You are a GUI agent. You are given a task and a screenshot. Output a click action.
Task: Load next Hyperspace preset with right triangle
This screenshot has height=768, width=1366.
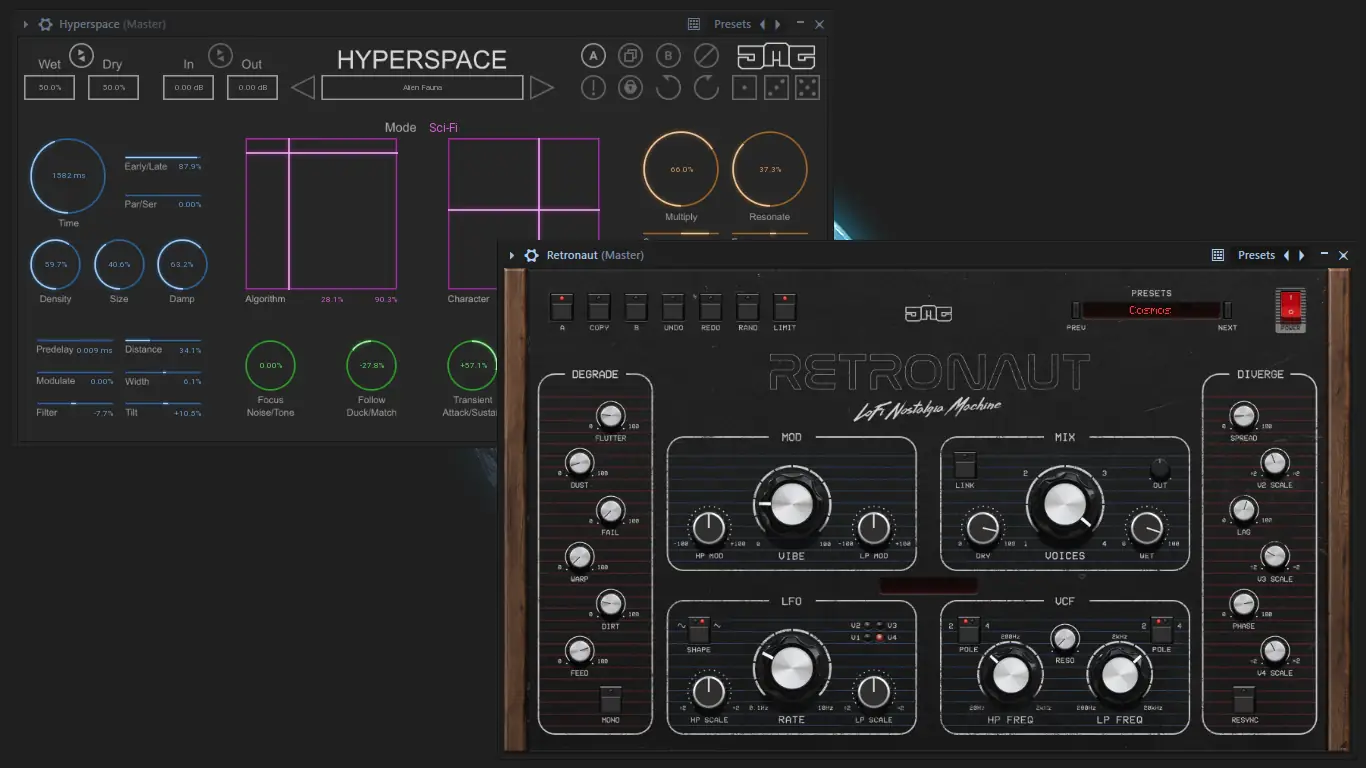click(x=542, y=88)
